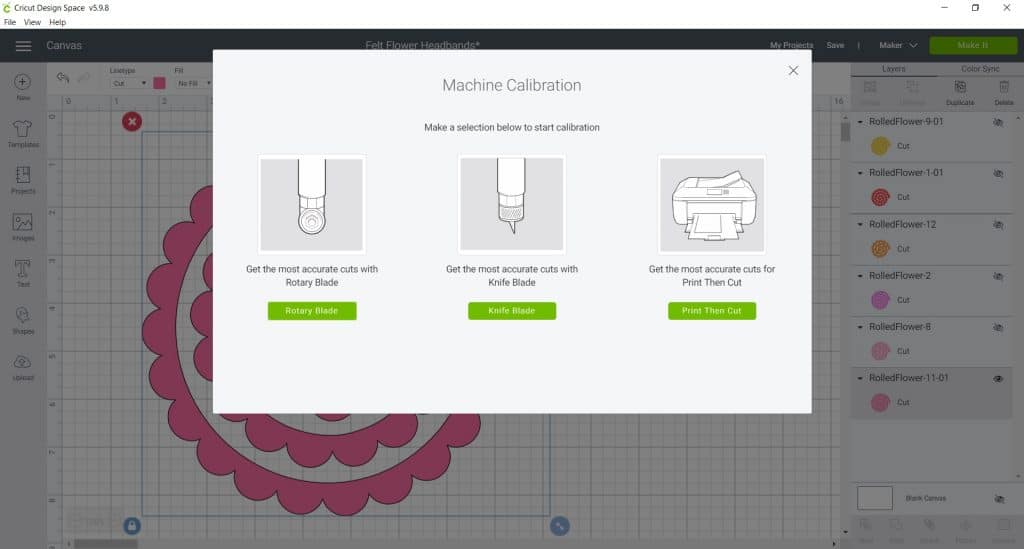Show the hidden RolledFlower-9-01 layer
Image resolution: width=1024 pixels, height=549 pixels.
point(998,122)
